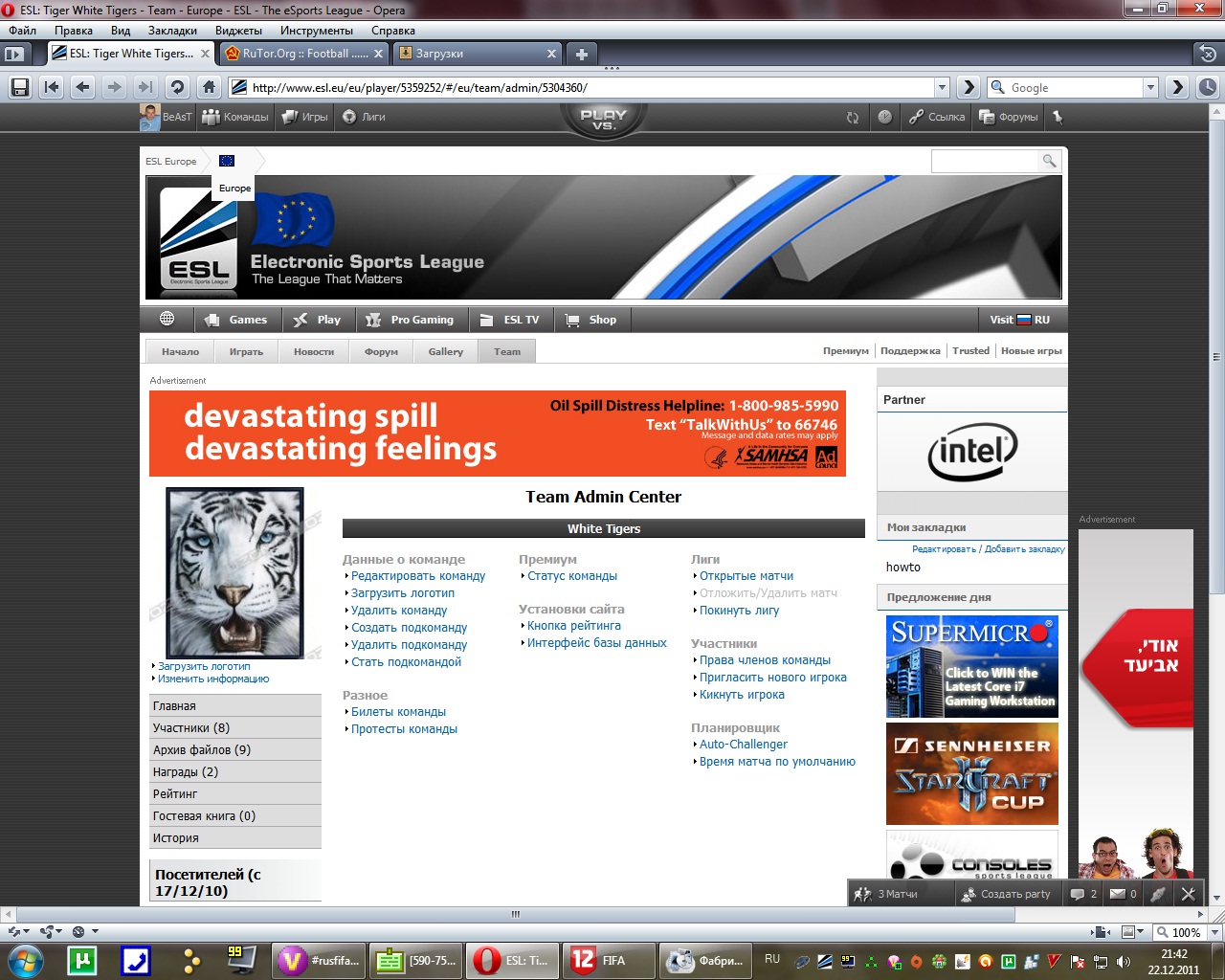Open the Home page button
Image resolution: width=1225 pixels, height=980 pixels.
point(209,87)
